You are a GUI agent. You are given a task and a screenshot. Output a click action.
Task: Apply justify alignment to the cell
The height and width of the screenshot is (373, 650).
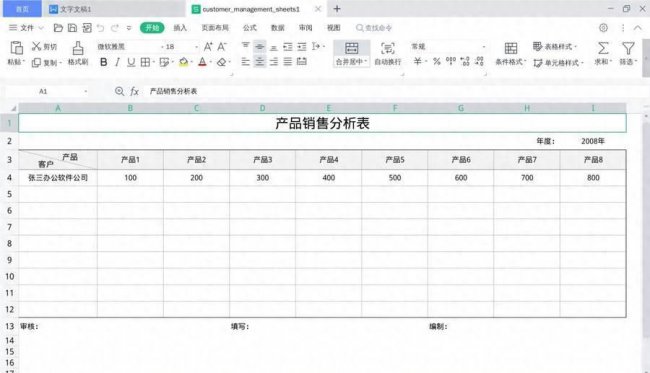point(288,62)
